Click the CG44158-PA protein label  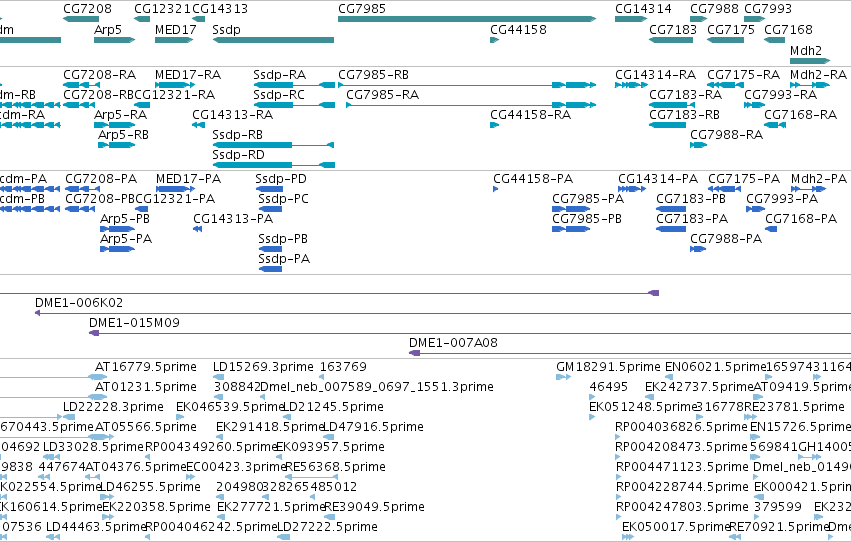pyautogui.click(x=532, y=178)
